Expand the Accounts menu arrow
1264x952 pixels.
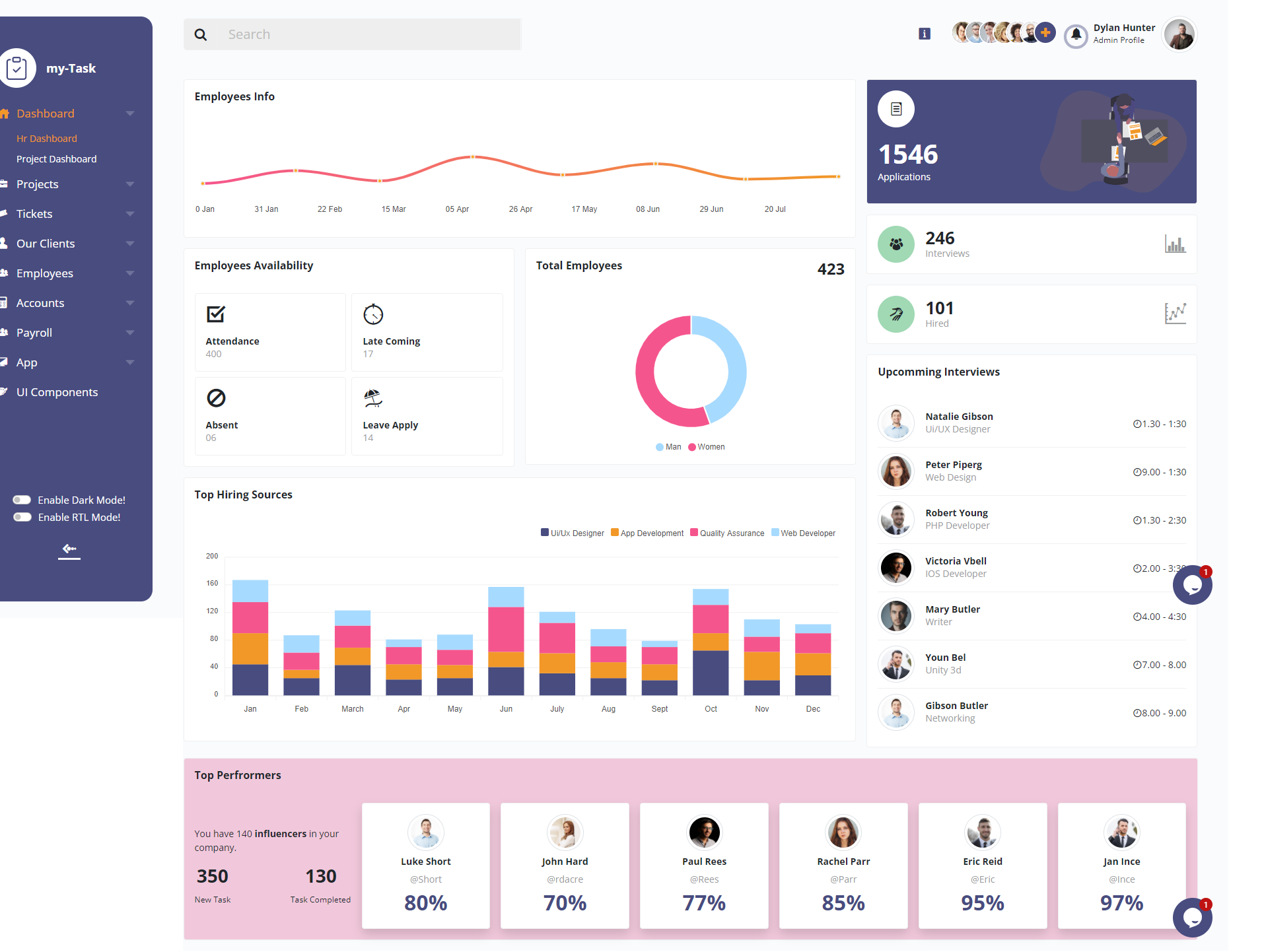point(130,303)
